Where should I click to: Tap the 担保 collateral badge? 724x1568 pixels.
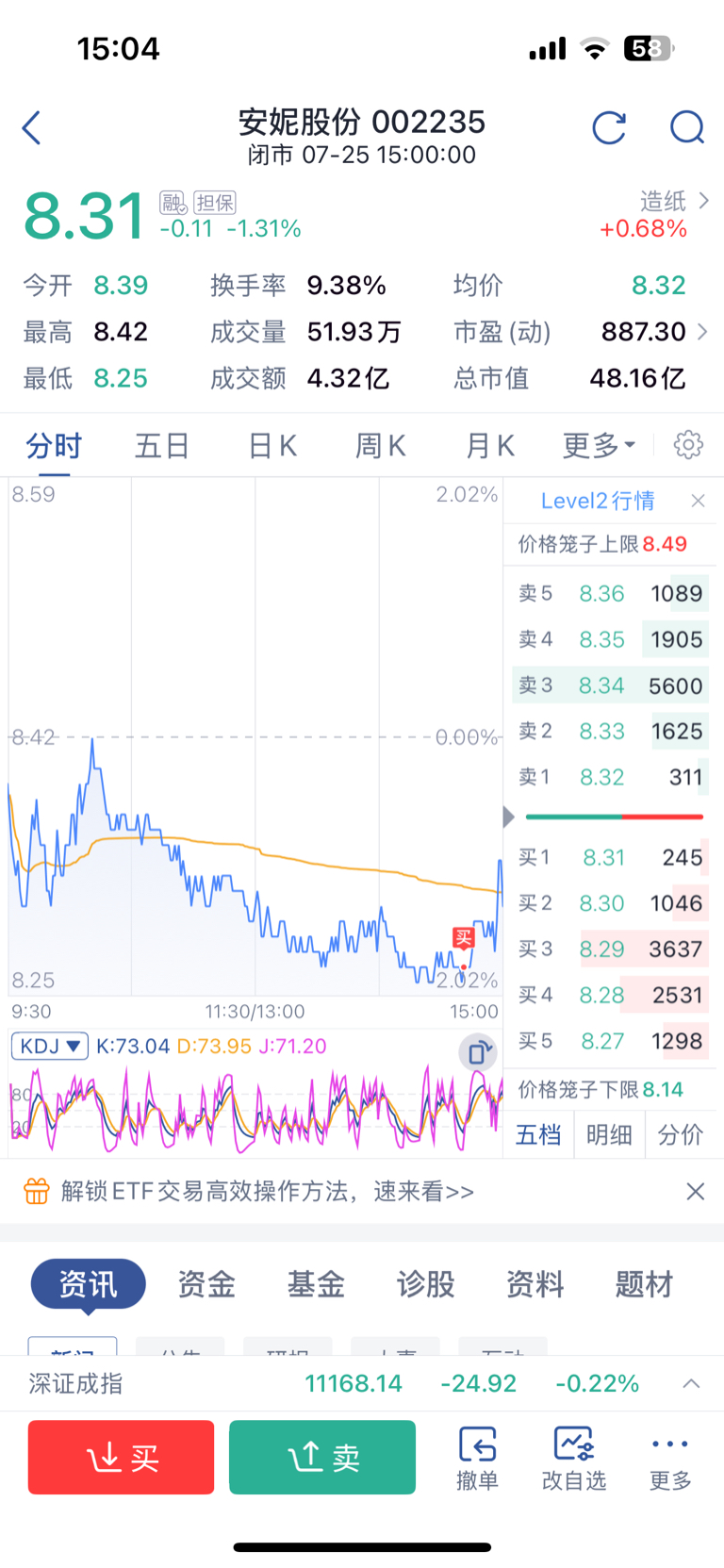215,203
